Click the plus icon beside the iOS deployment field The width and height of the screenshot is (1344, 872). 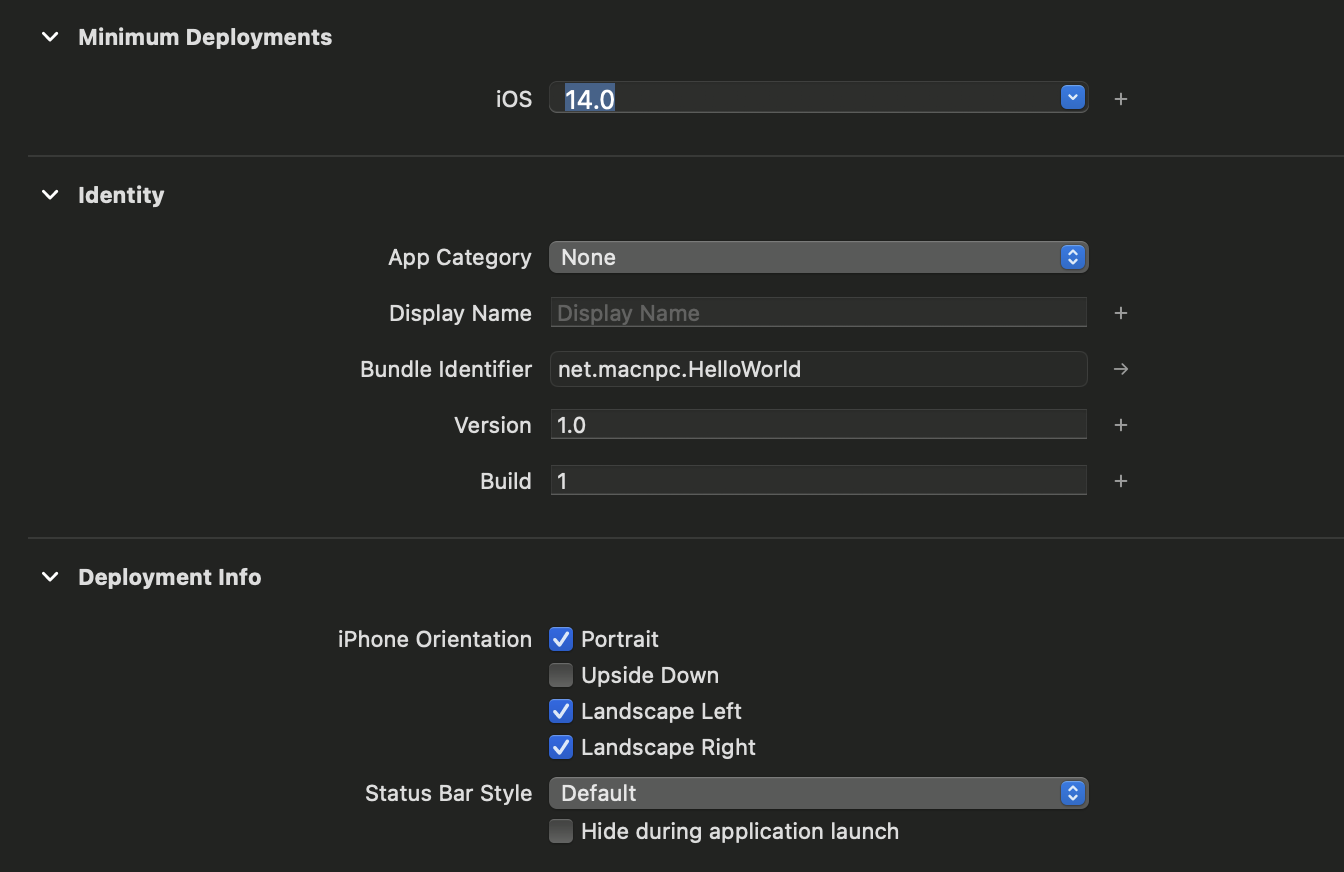coord(1121,99)
